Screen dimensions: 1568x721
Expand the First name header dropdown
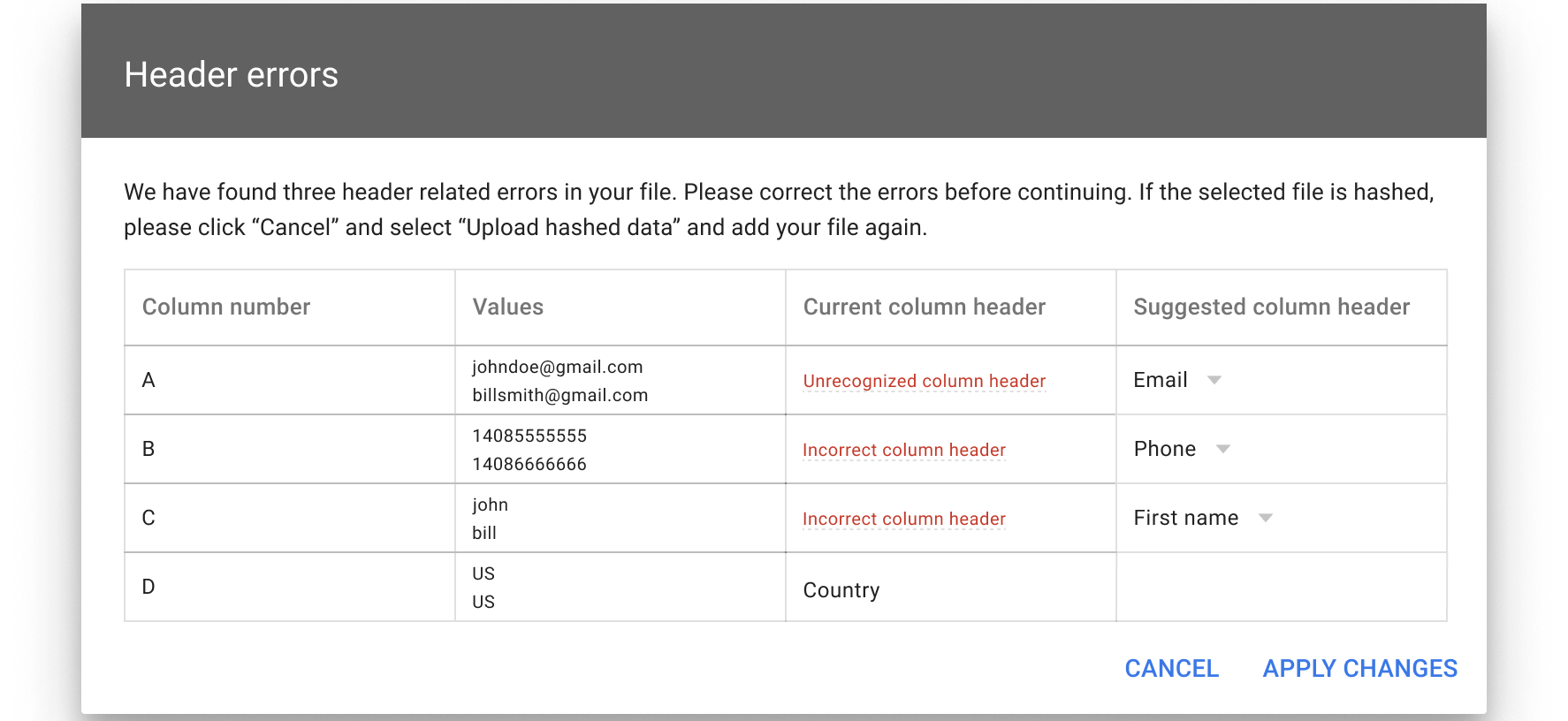[1265, 518]
